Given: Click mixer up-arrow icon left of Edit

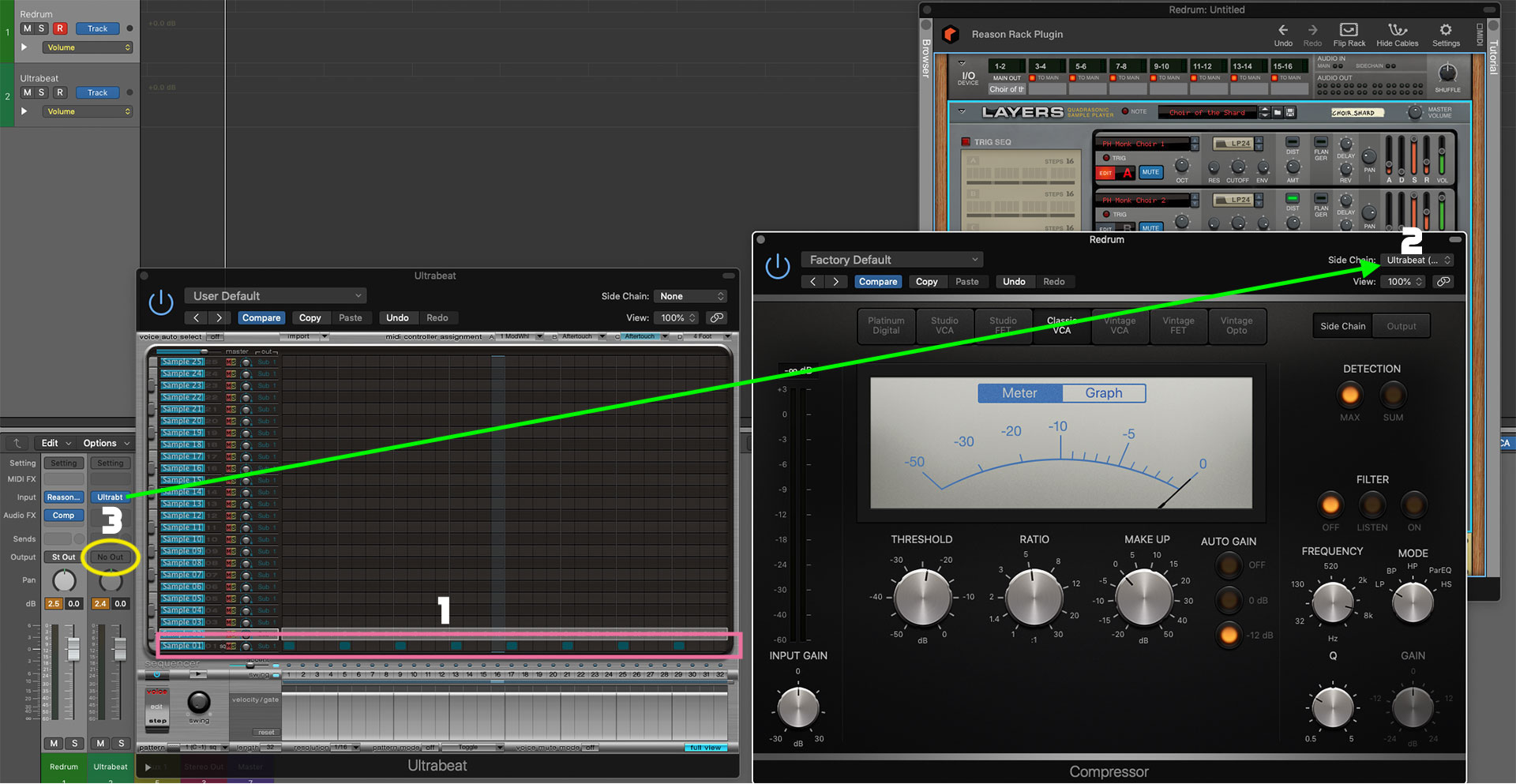Looking at the screenshot, I should (17, 443).
